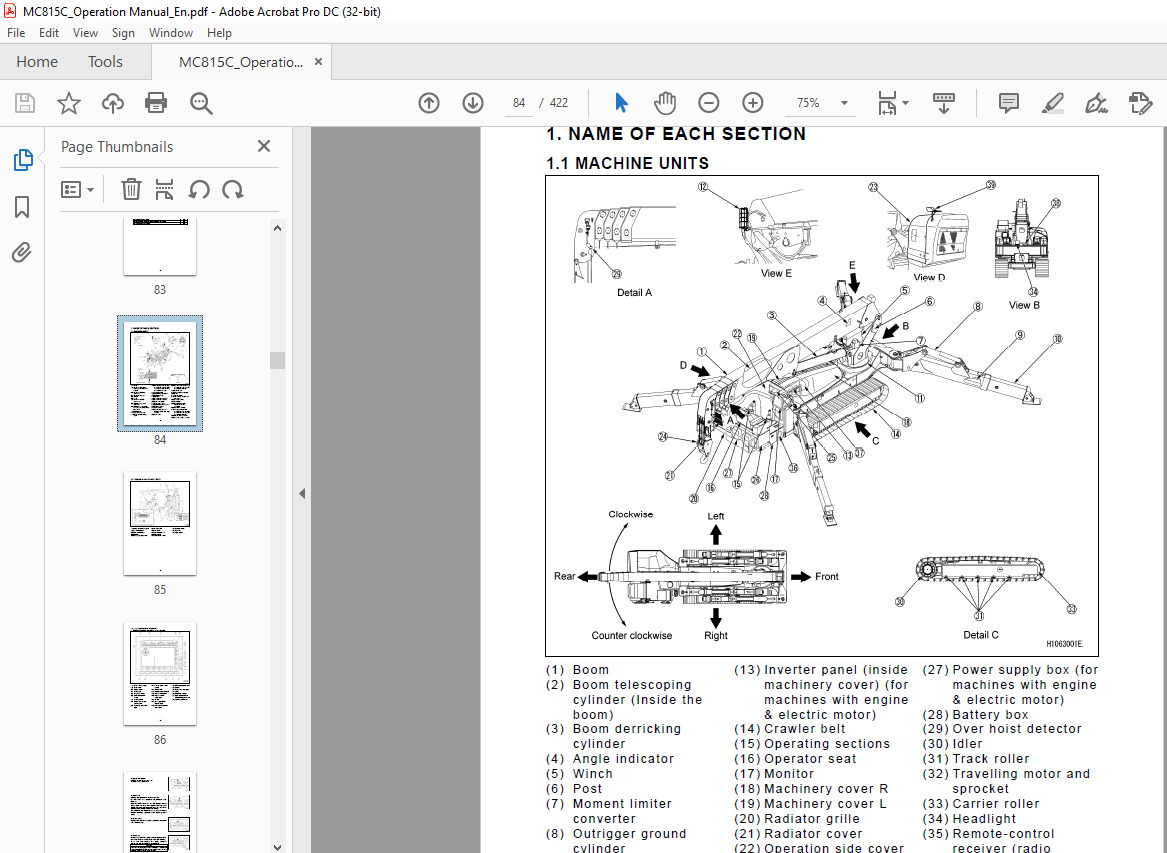Click the fit page width icon
The width and height of the screenshot is (1167, 853).
click(x=887, y=103)
